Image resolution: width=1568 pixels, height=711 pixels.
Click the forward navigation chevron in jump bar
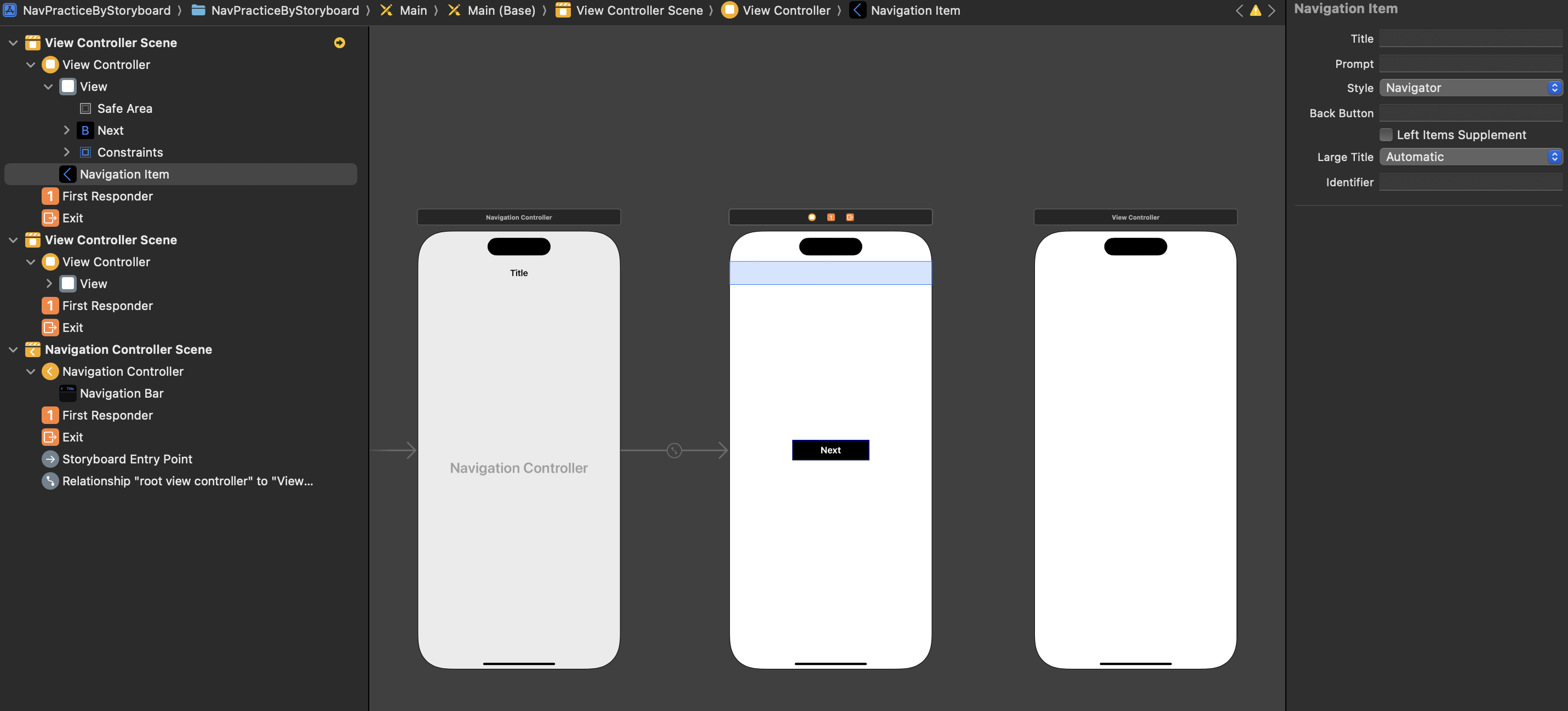tap(1272, 10)
